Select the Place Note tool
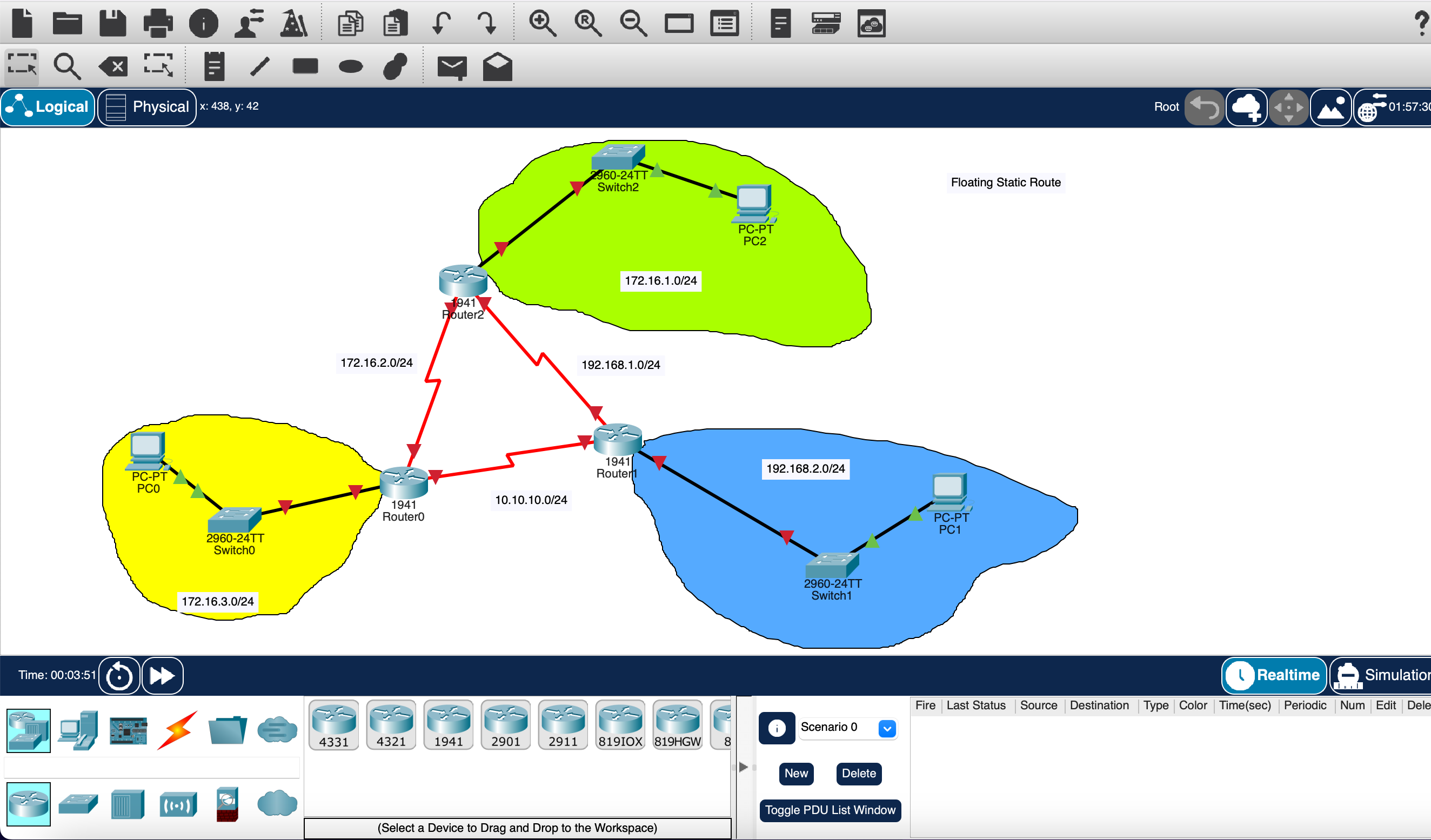The height and width of the screenshot is (840, 1431). pos(214,67)
